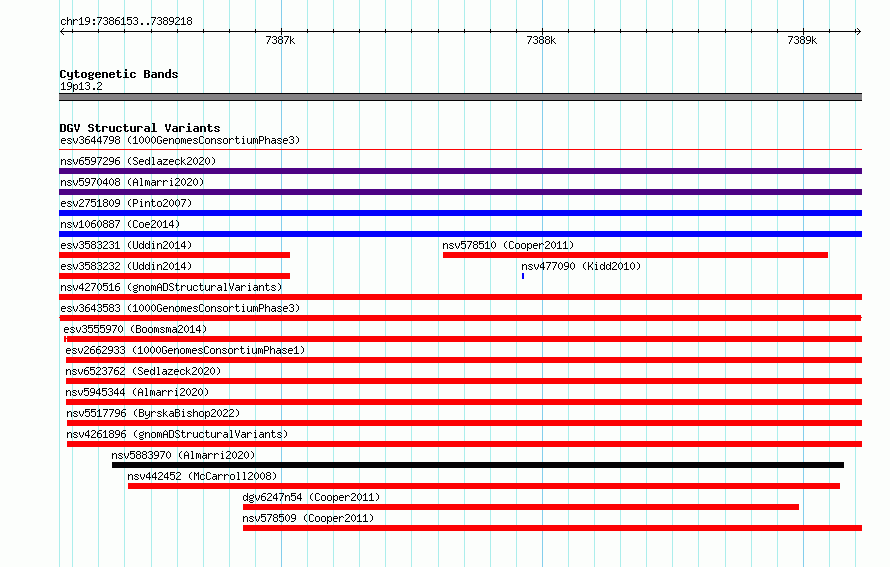Open nsv5945344 (Almarri2020) label
This screenshot has width=890, height=567.
(x=137, y=392)
